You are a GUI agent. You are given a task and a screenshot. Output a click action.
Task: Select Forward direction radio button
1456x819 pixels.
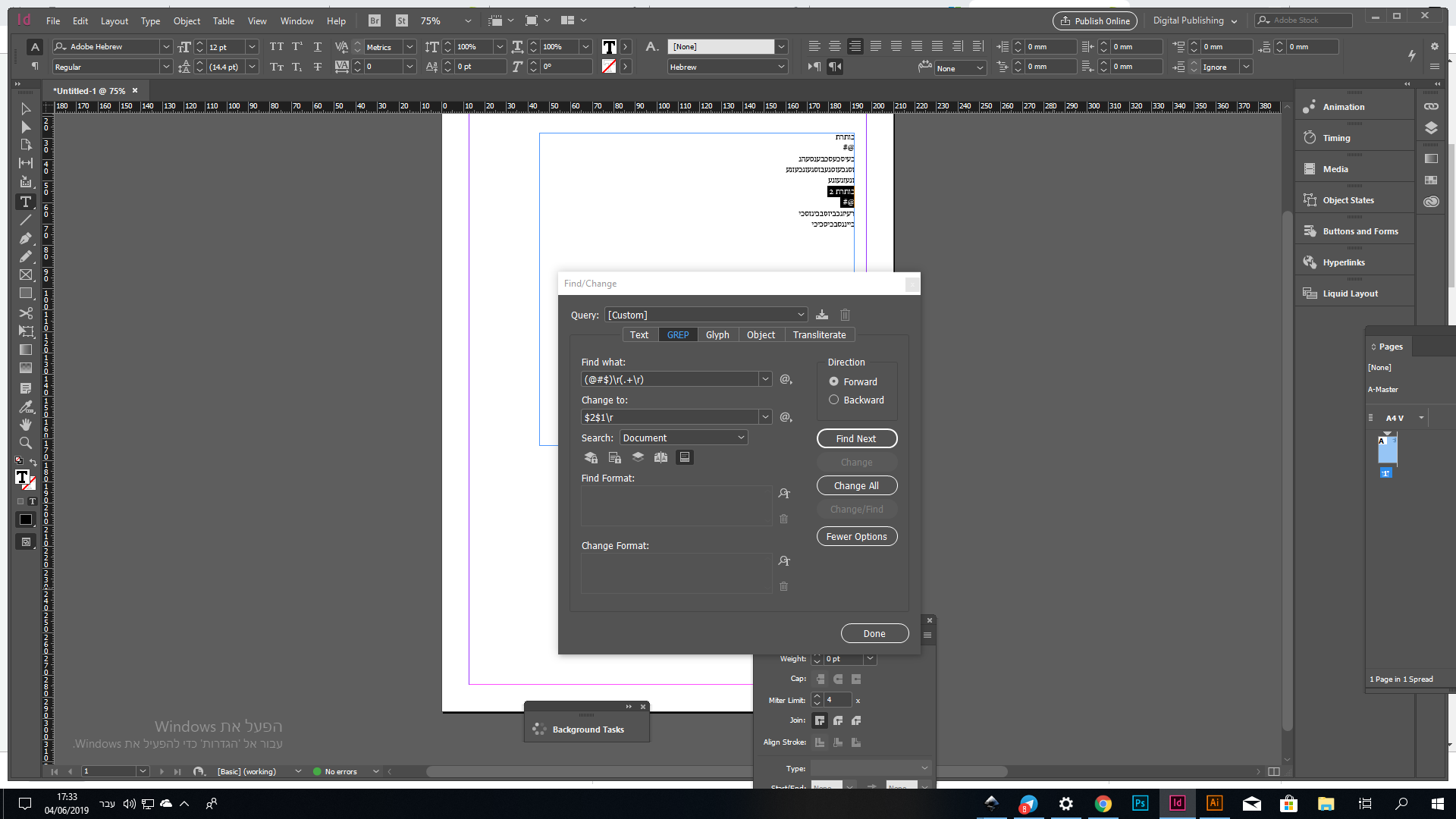click(x=833, y=381)
